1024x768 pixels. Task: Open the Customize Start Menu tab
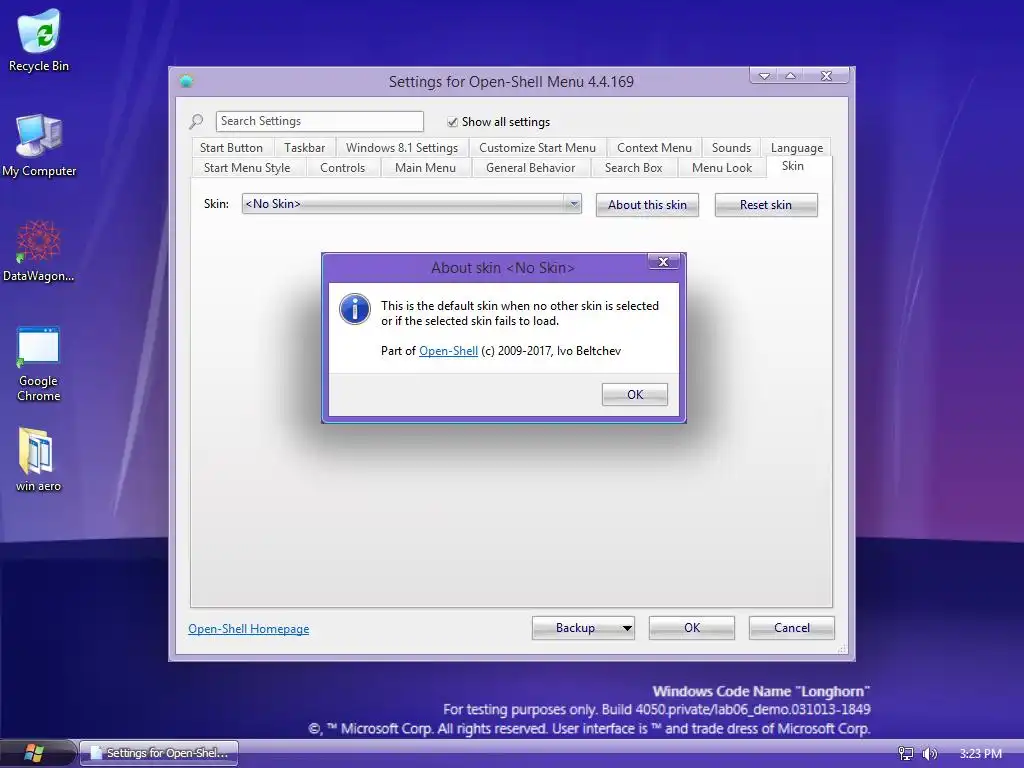537,148
